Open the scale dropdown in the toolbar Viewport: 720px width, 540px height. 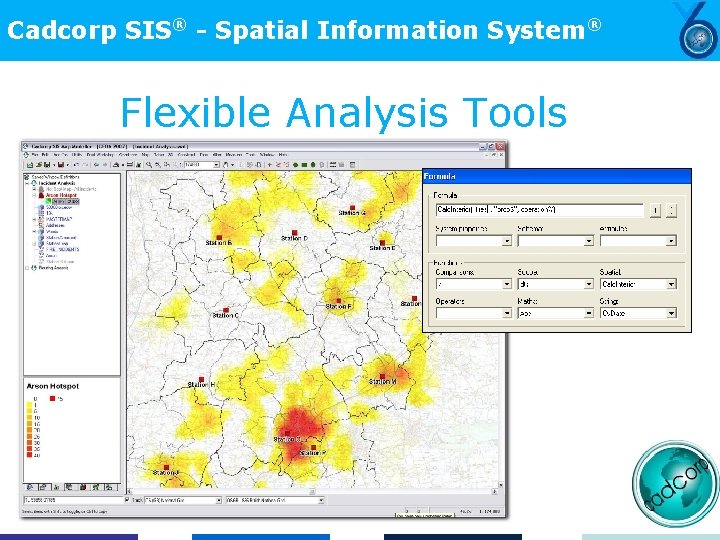(x=216, y=165)
